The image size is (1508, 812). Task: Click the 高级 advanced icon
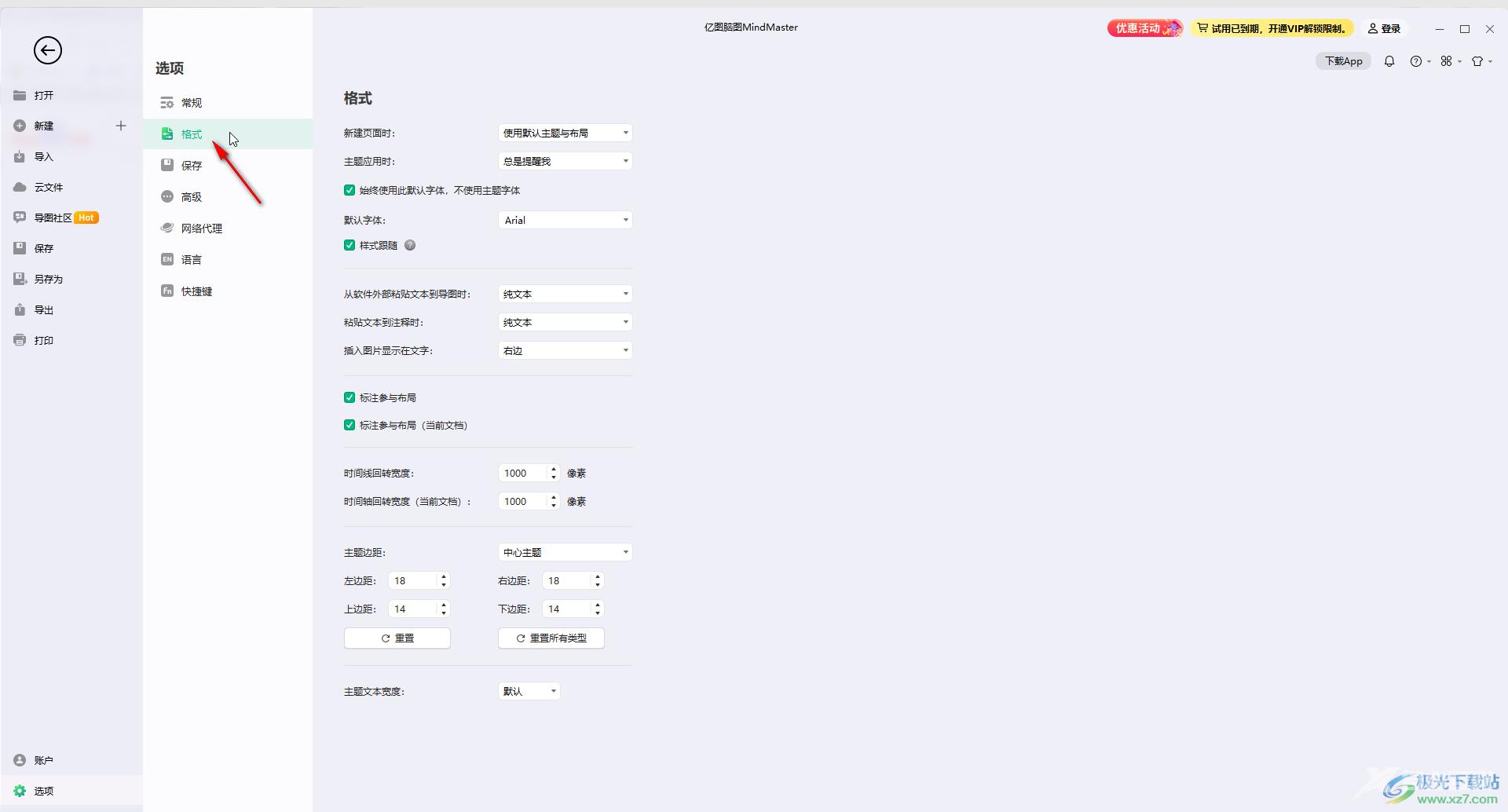(167, 196)
